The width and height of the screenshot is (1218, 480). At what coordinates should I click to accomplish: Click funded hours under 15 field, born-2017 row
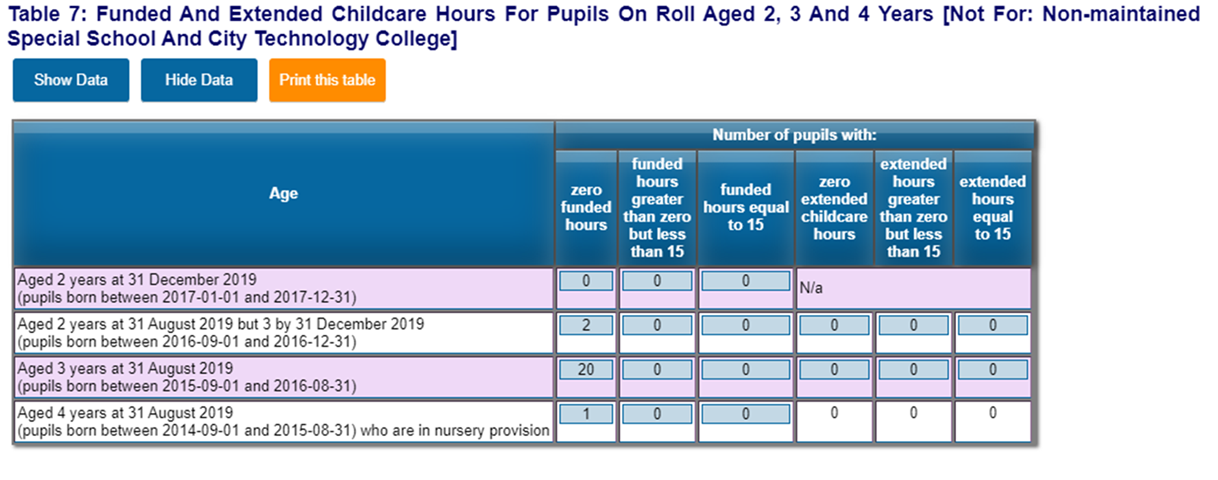click(x=657, y=282)
